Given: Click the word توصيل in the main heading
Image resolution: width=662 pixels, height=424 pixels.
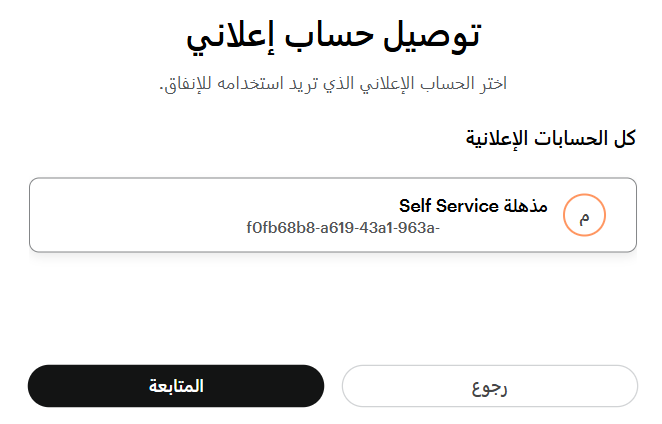Looking at the screenshot, I should coord(432,37).
